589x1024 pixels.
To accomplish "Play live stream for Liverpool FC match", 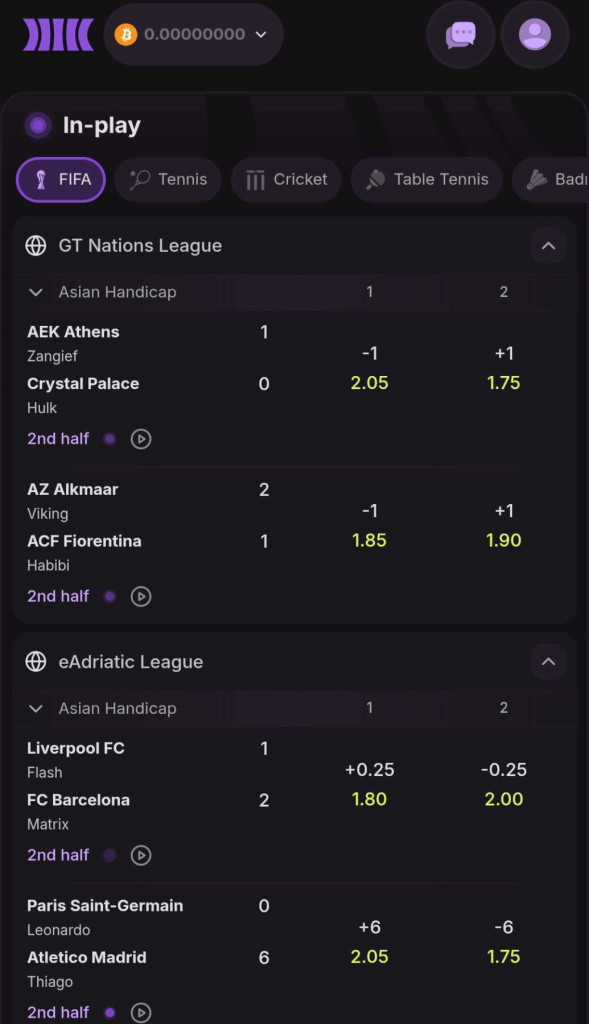I will (141, 855).
